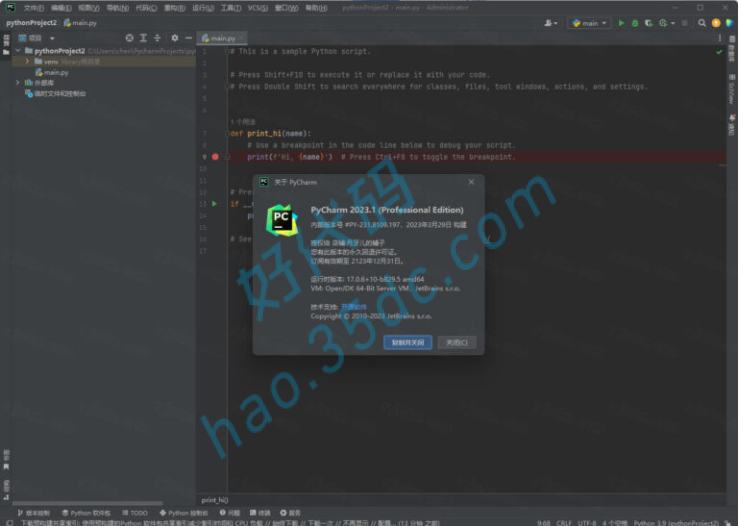Click the stop square icon in toolbar
Screen dimensions: 741x526
point(685,23)
